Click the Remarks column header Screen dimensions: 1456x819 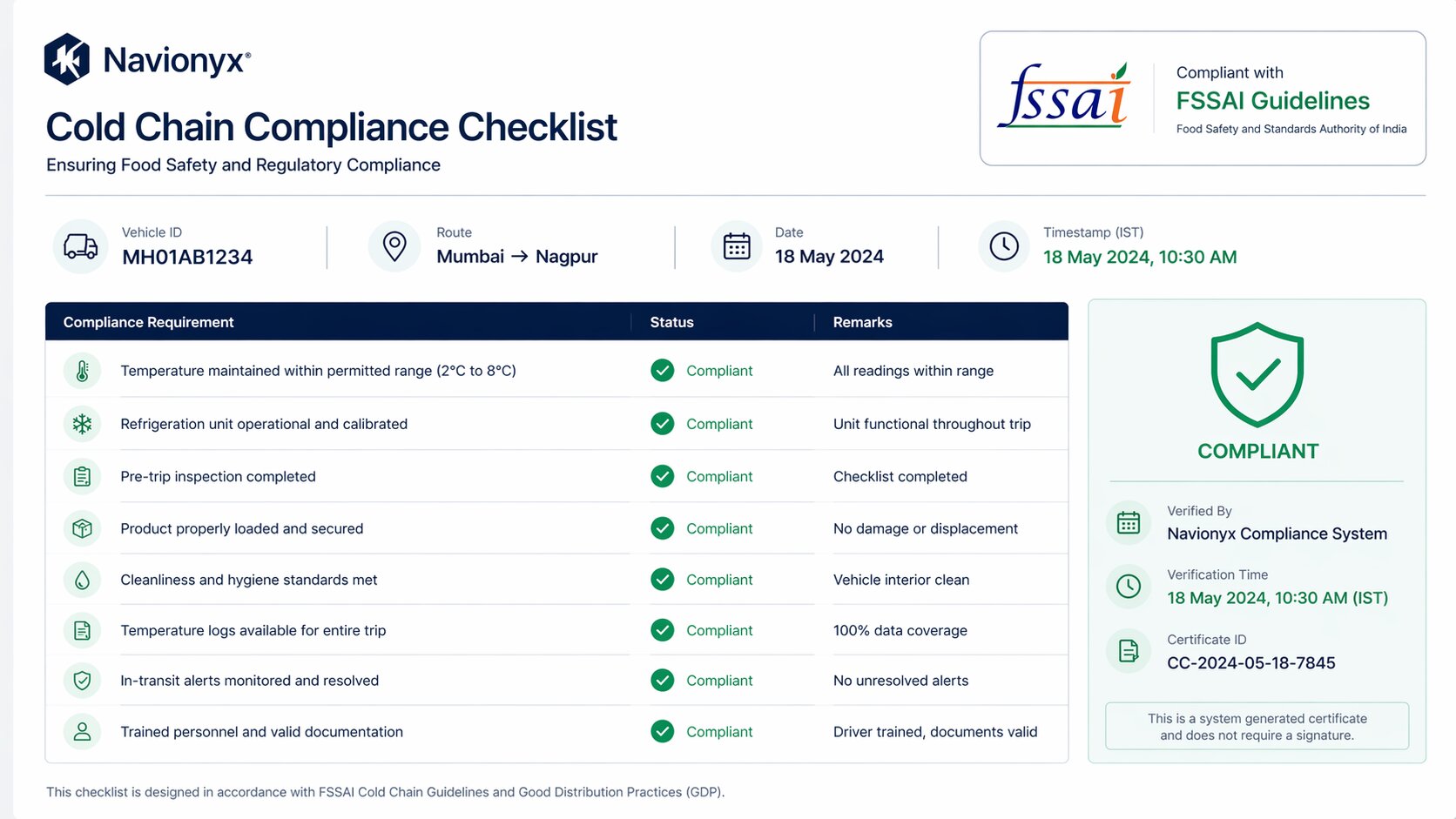(861, 322)
